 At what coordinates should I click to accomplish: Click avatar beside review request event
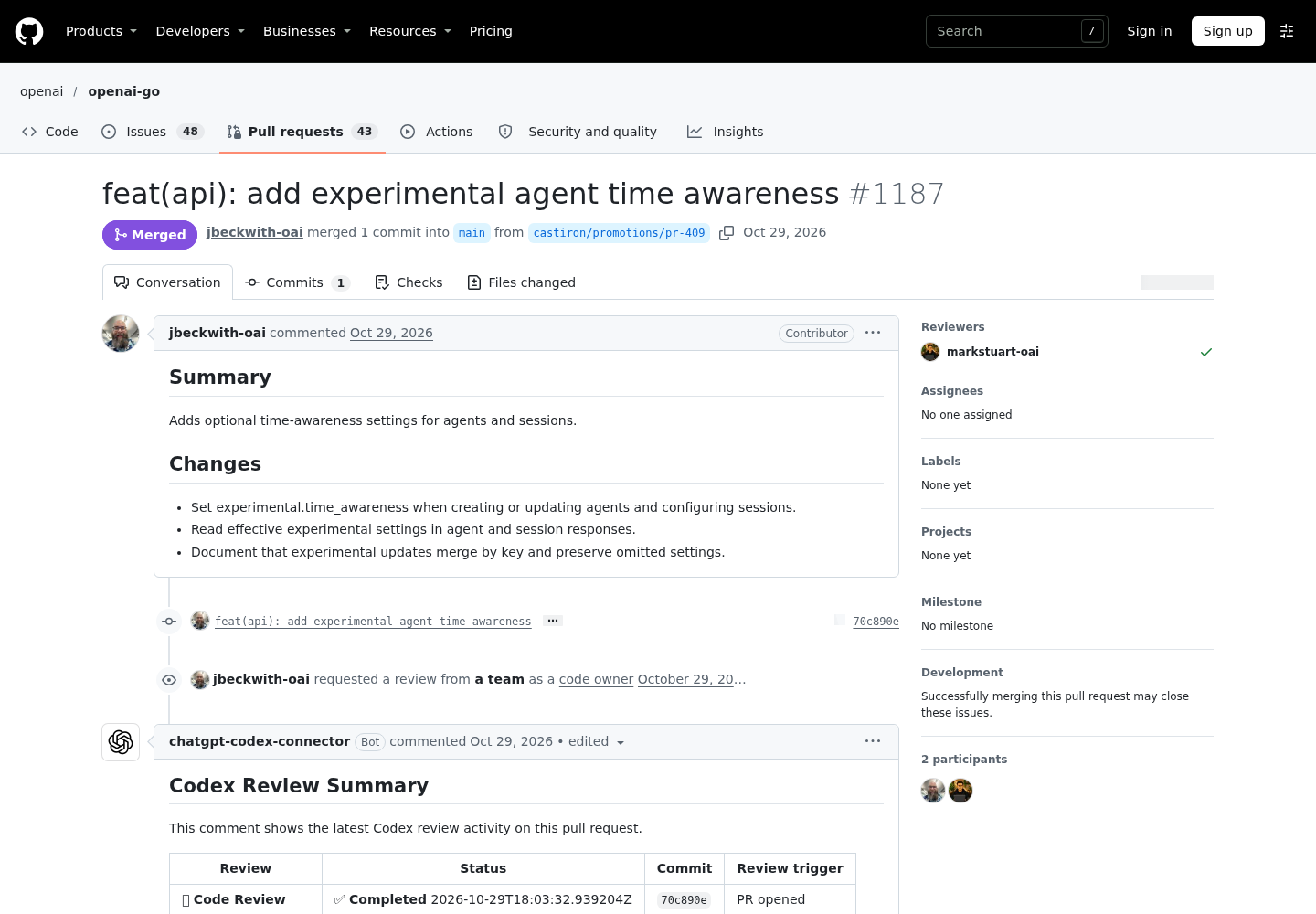pos(200,679)
